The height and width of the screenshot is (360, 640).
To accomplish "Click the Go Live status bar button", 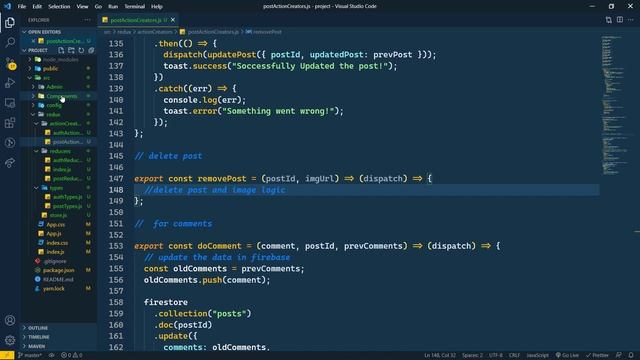I will (x=567, y=355).
